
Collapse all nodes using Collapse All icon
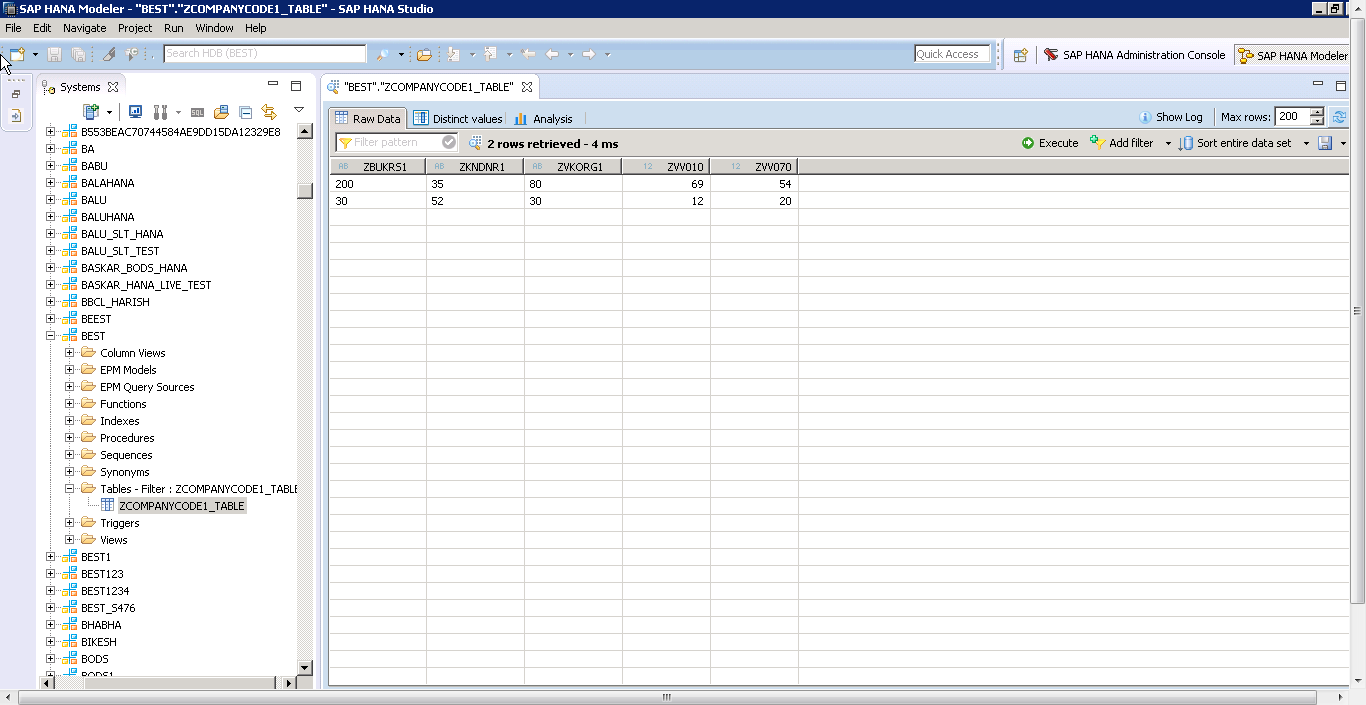[245, 111]
